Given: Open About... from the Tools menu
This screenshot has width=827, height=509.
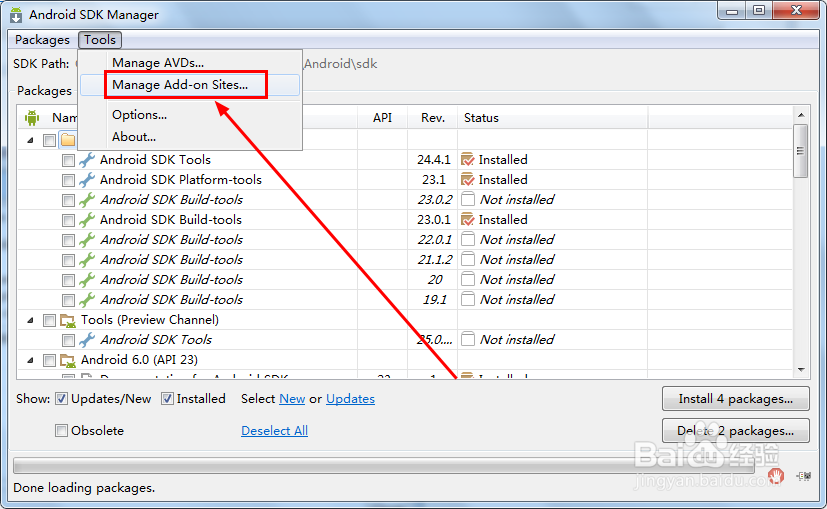Looking at the screenshot, I should [134, 137].
